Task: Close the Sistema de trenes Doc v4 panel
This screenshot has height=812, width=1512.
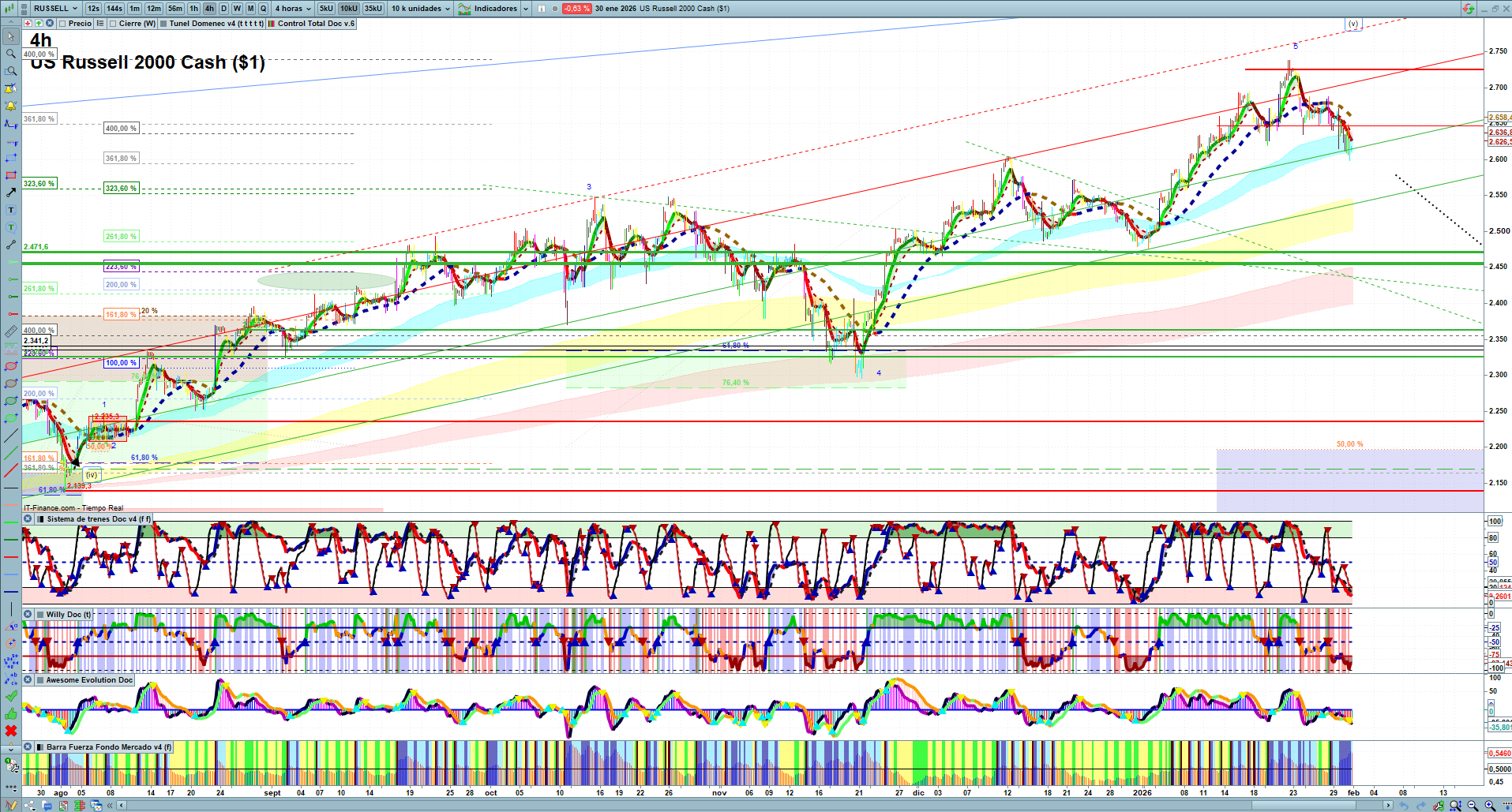Action: tap(28, 519)
